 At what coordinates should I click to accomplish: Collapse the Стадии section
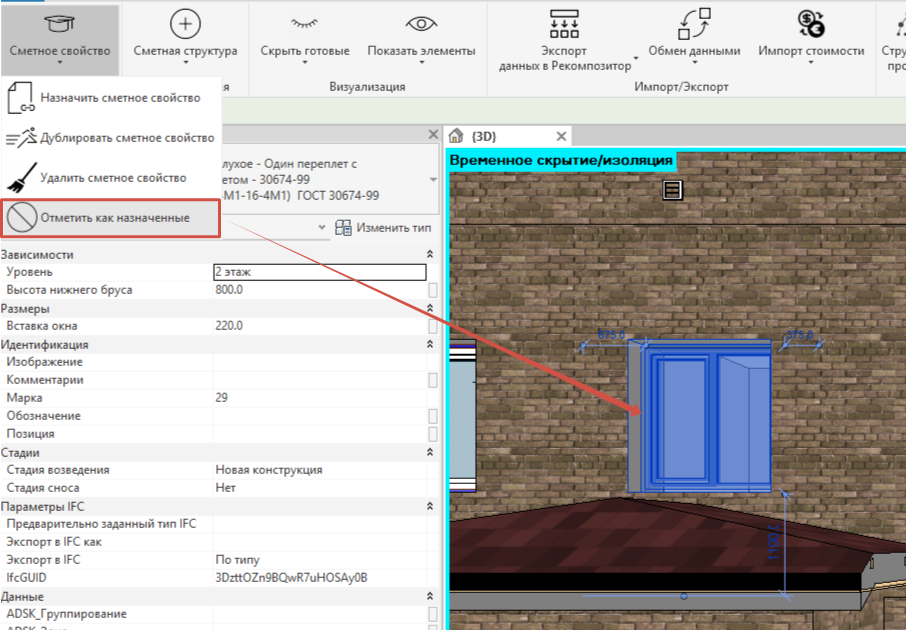click(430, 452)
